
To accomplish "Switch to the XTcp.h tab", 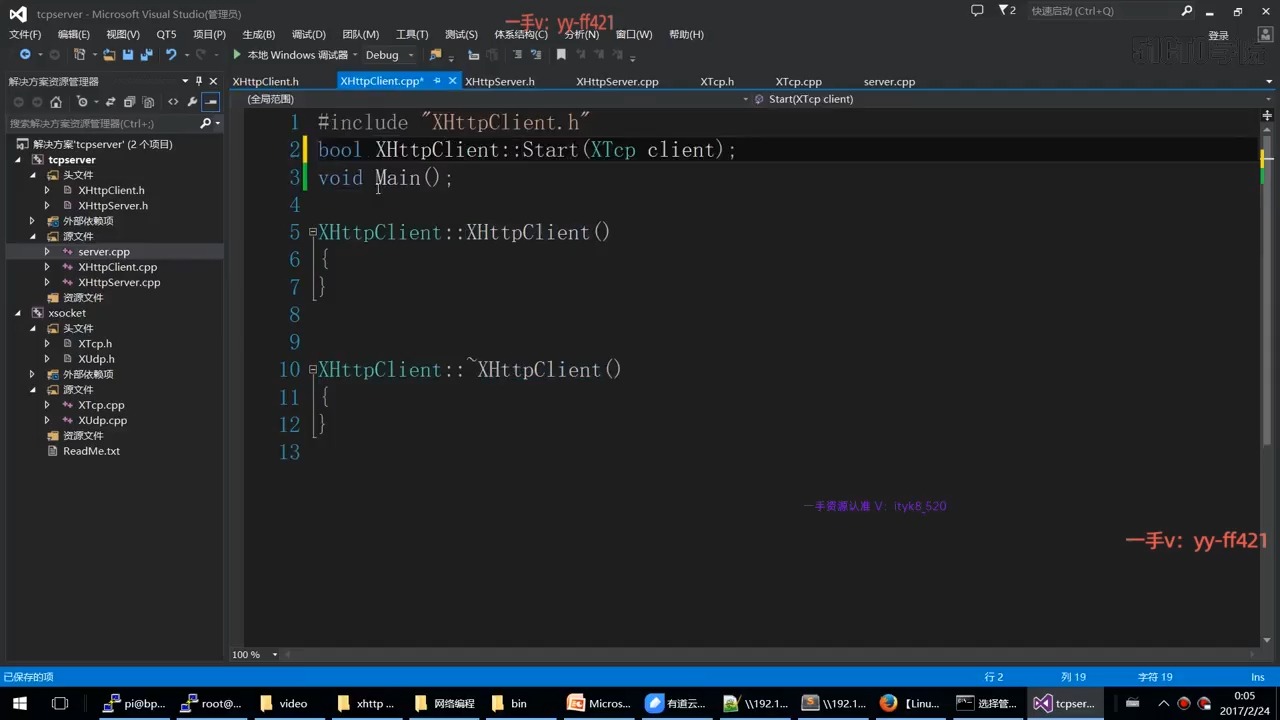I will coord(717,81).
